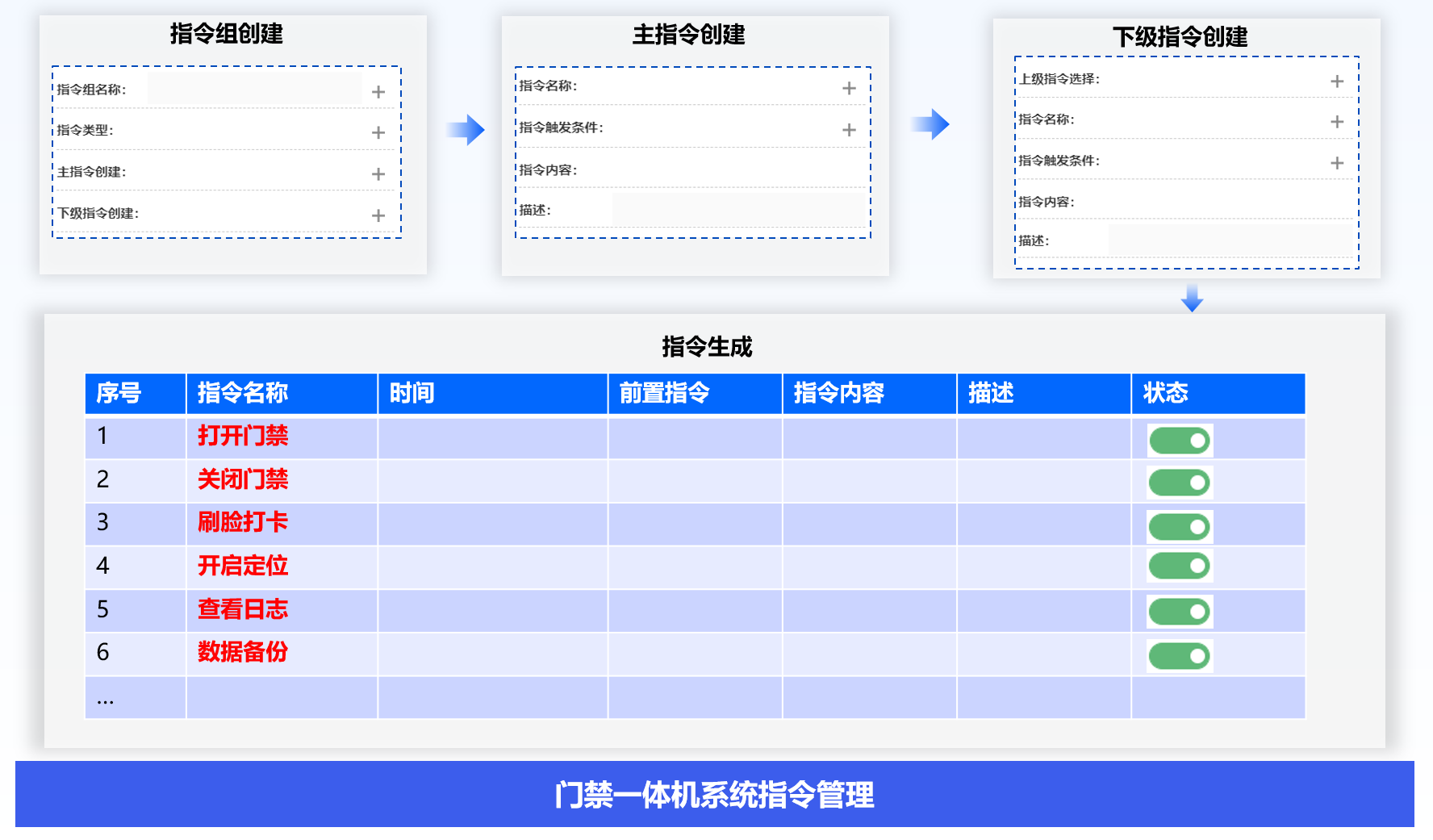Toggle status switch for 打开门禁
This screenshot has width=1433, height=840.
click(x=1179, y=441)
